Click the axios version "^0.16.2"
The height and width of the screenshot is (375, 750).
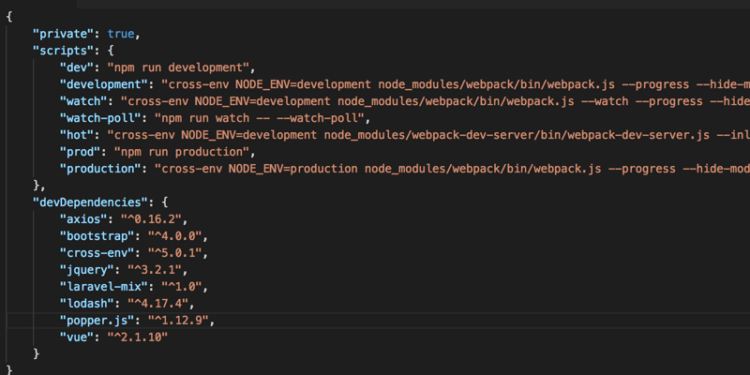click(151, 220)
